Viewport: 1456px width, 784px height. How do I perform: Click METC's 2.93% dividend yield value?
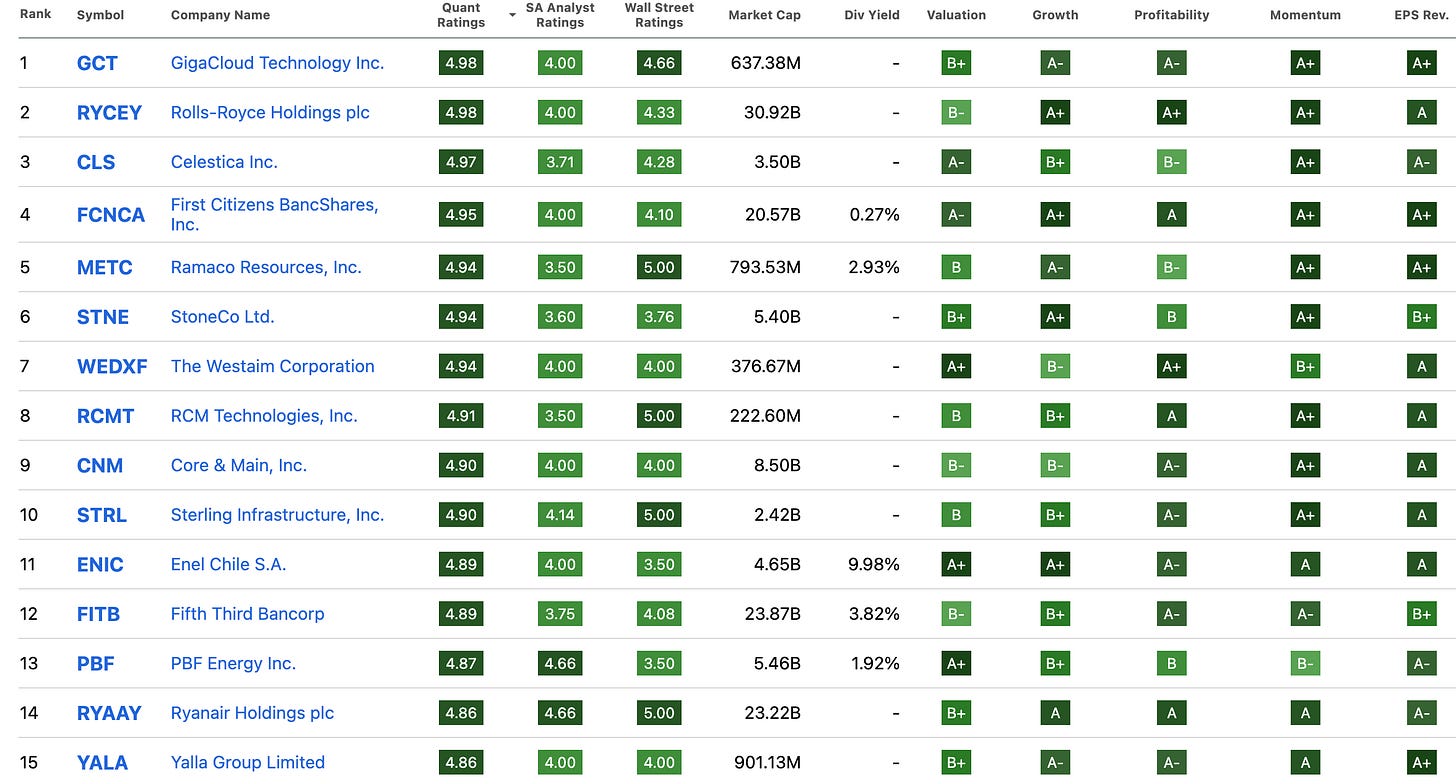(874, 268)
